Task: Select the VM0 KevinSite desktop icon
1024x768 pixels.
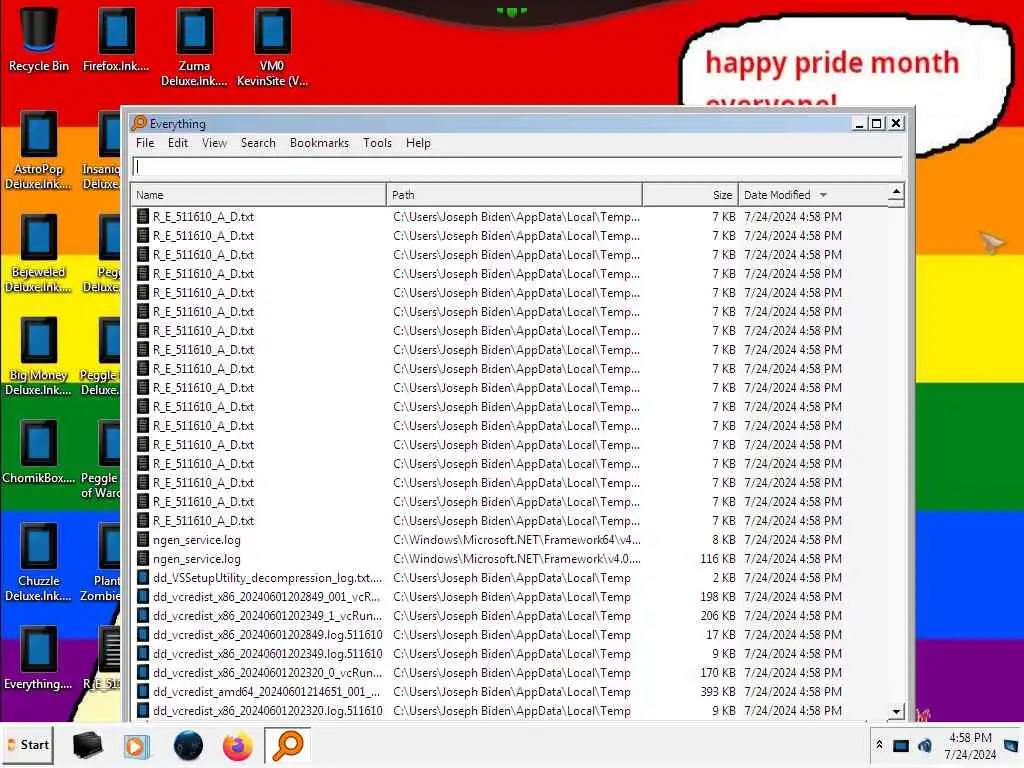Action: 272,47
